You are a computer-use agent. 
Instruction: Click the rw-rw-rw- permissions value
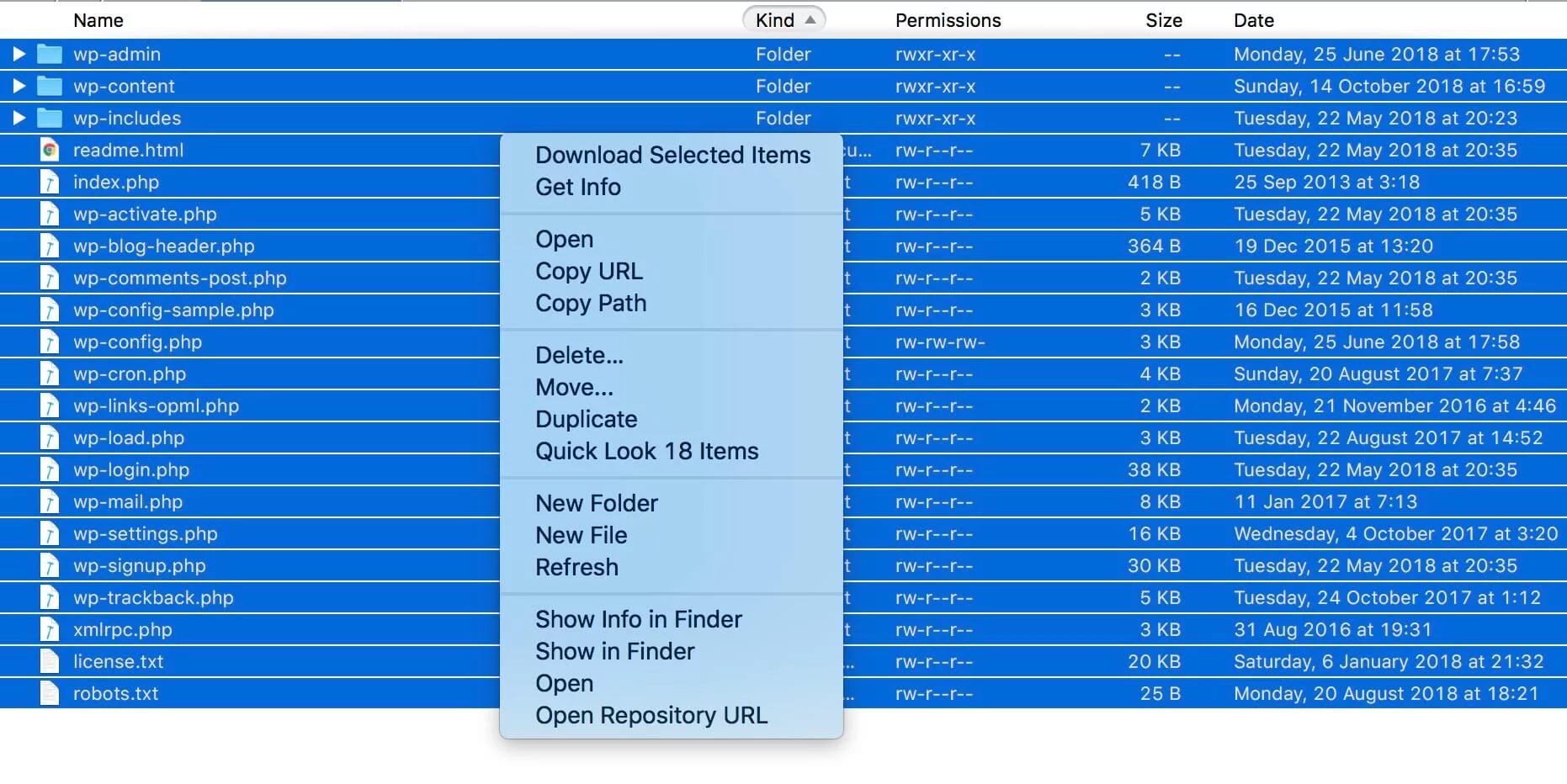940,342
